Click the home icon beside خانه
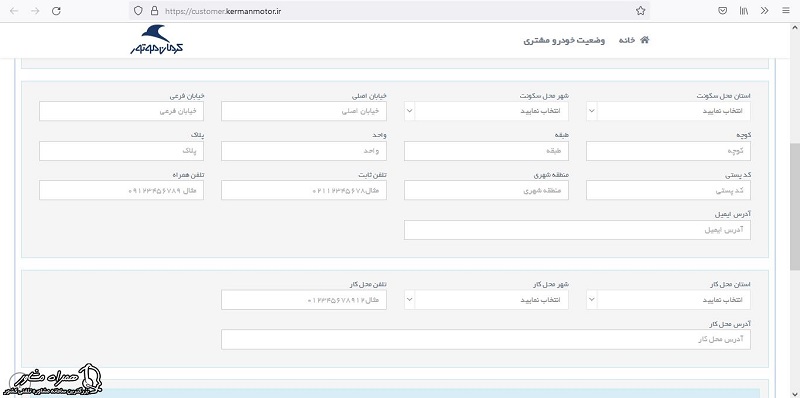800x398 pixels. point(645,40)
